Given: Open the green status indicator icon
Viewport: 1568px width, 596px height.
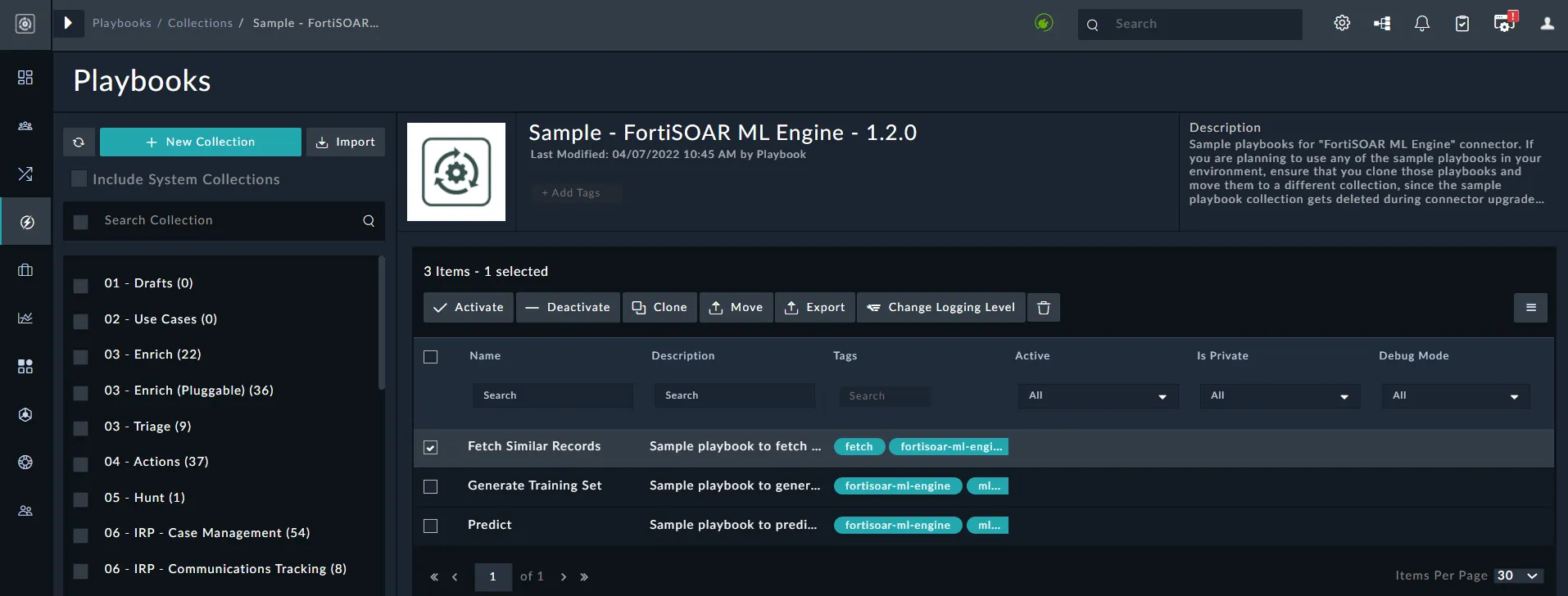Looking at the screenshot, I should (x=1044, y=23).
